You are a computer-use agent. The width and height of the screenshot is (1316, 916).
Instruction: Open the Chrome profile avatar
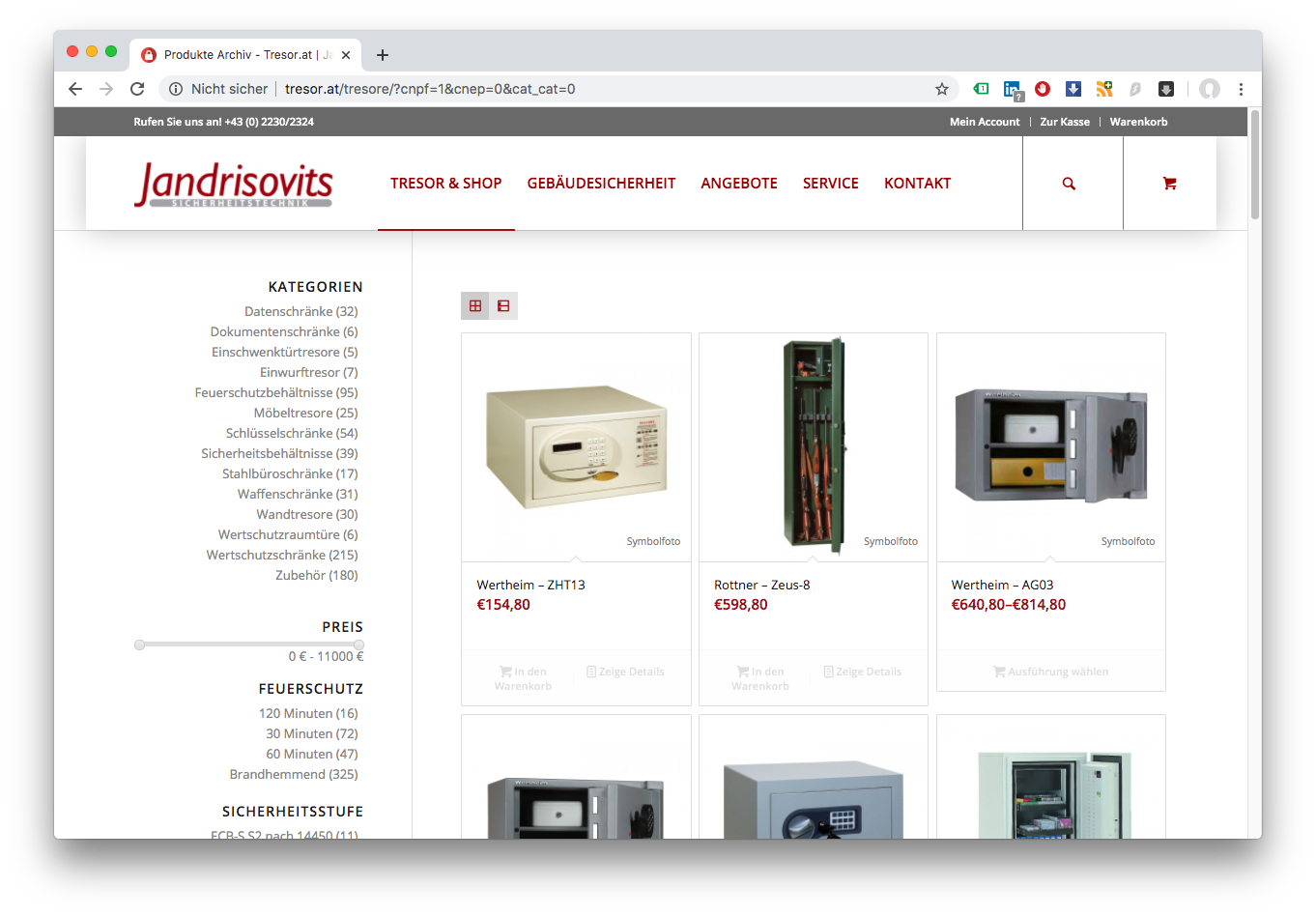[1210, 89]
